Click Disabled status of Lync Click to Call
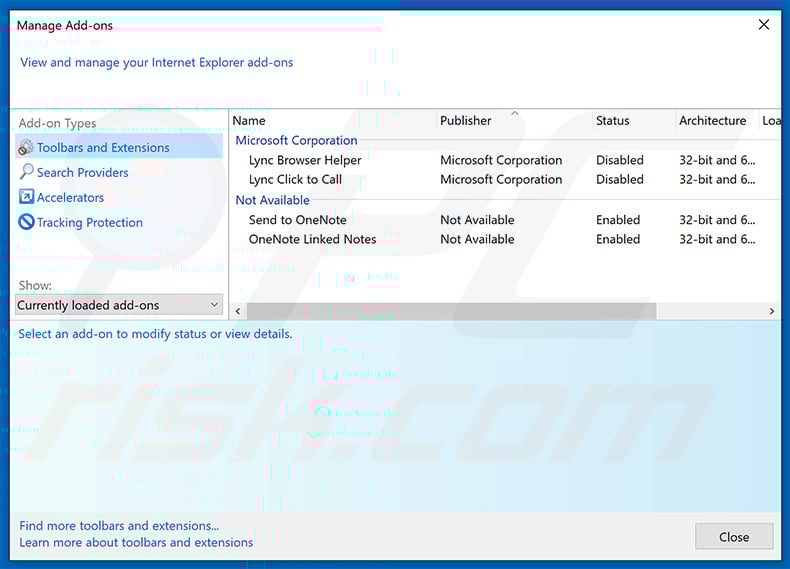Viewport: 790px width, 569px height. click(x=620, y=179)
